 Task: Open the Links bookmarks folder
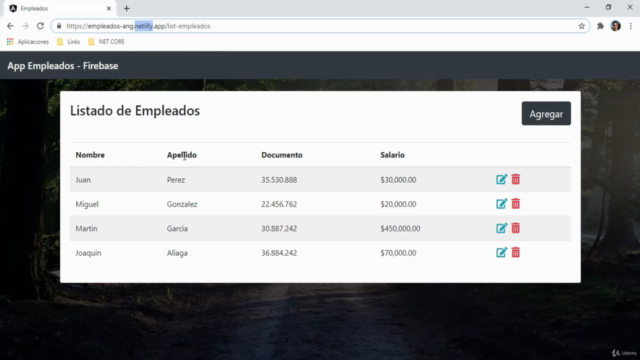click(x=69, y=42)
